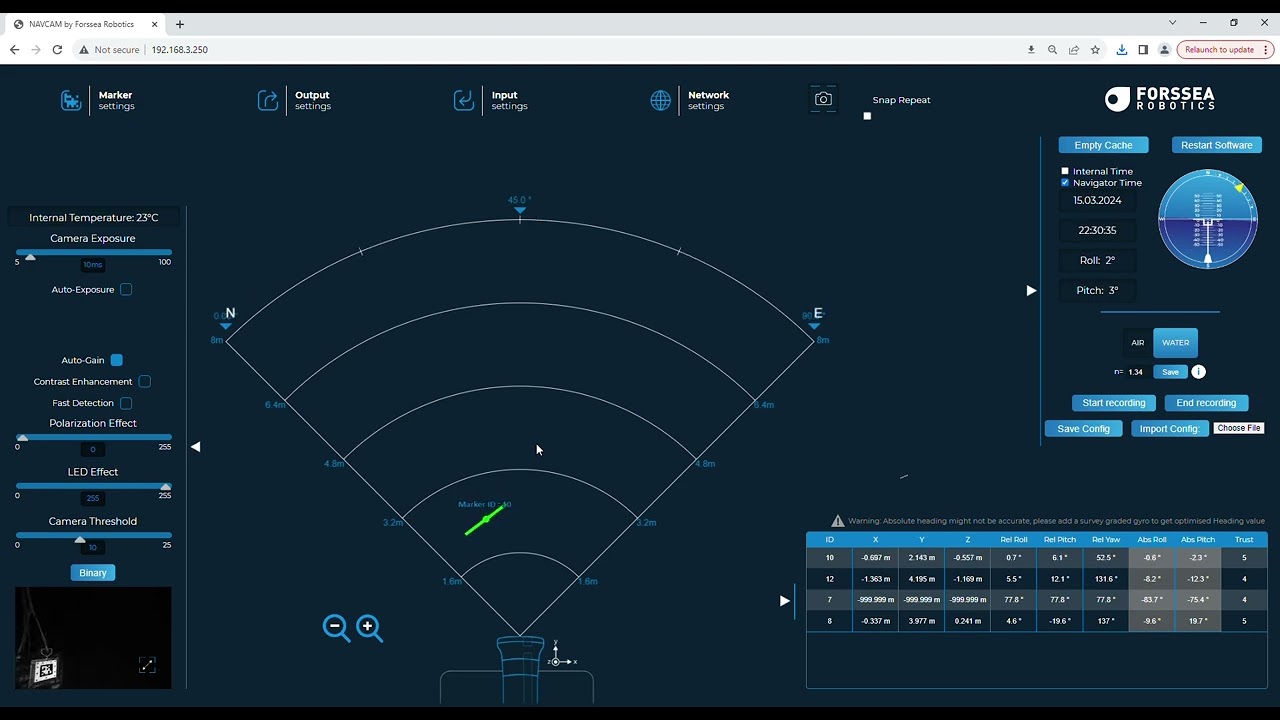Click Restart Software button
Screen dimensions: 1280x720
pos(1216,145)
